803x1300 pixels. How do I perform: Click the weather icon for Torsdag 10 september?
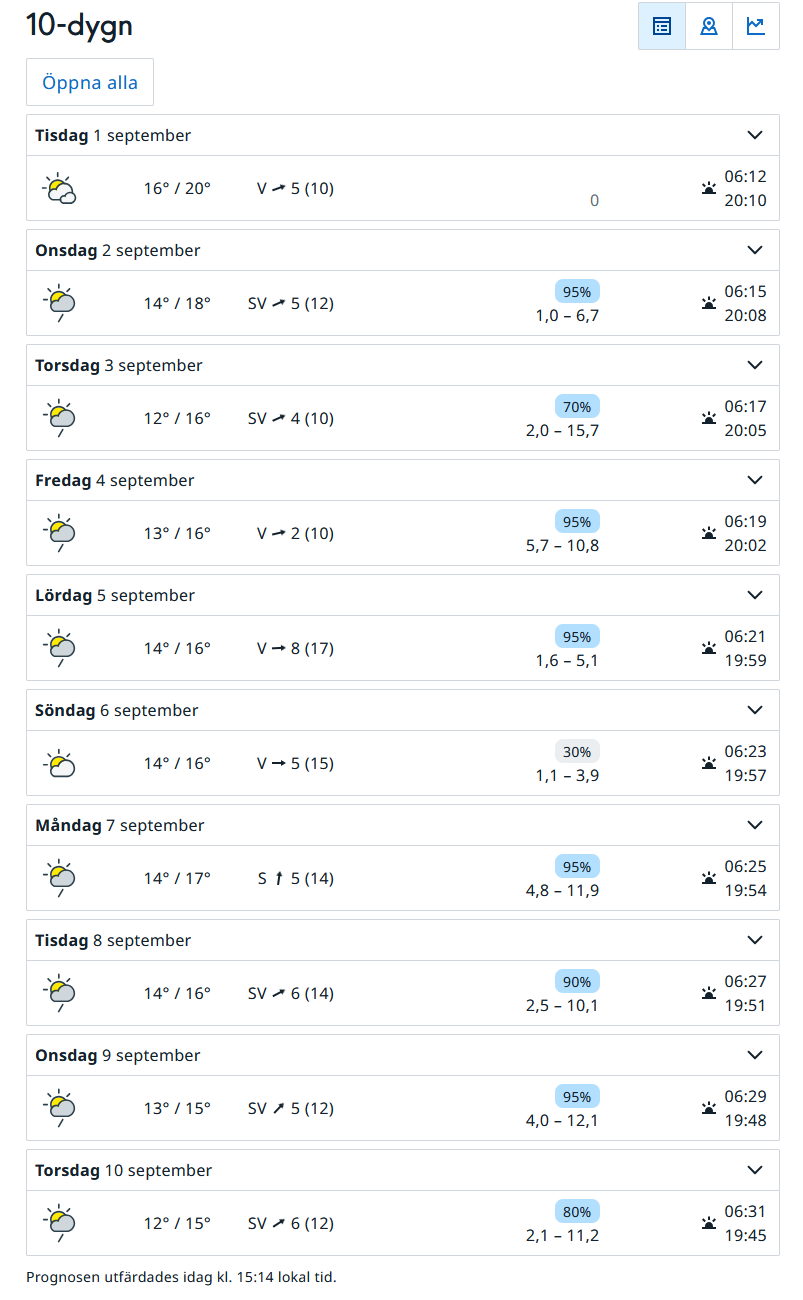pos(60,1224)
